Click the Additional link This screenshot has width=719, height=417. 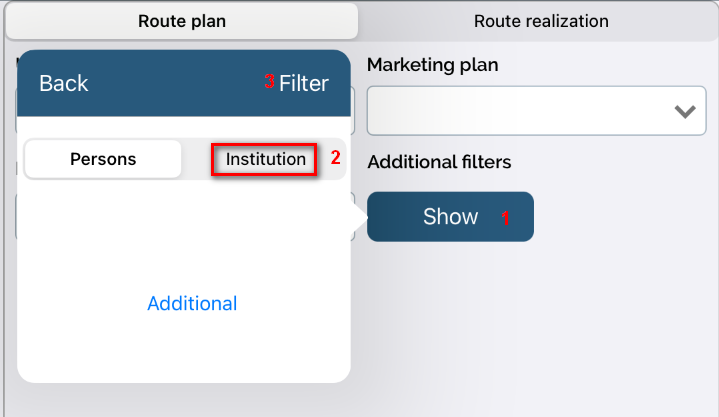pyautogui.click(x=192, y=303)
